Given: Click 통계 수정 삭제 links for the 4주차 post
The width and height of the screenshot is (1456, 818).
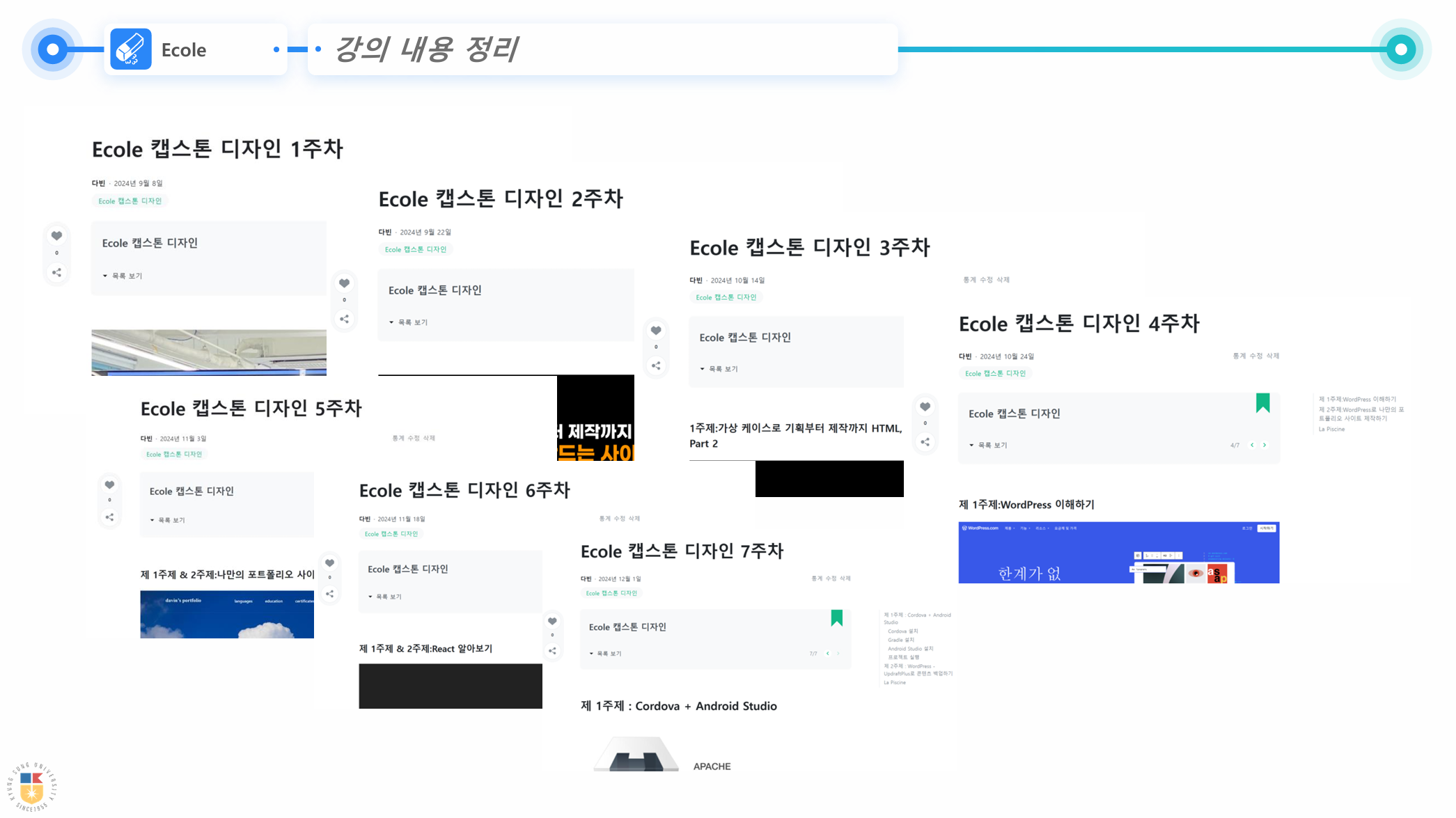Looking at the screenshot, I should (1255, 356).
